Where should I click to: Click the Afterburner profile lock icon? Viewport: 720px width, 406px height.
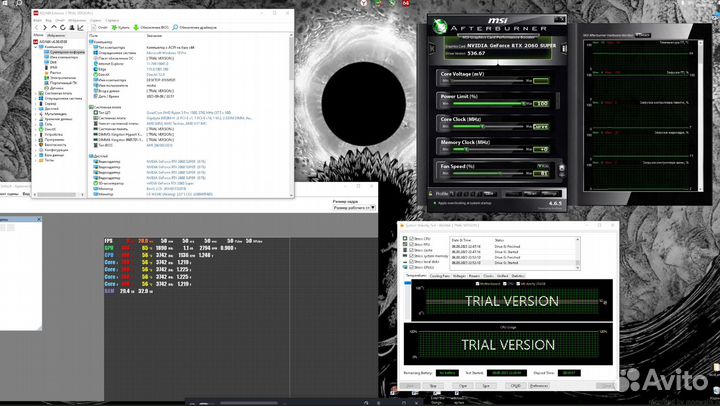431,193
